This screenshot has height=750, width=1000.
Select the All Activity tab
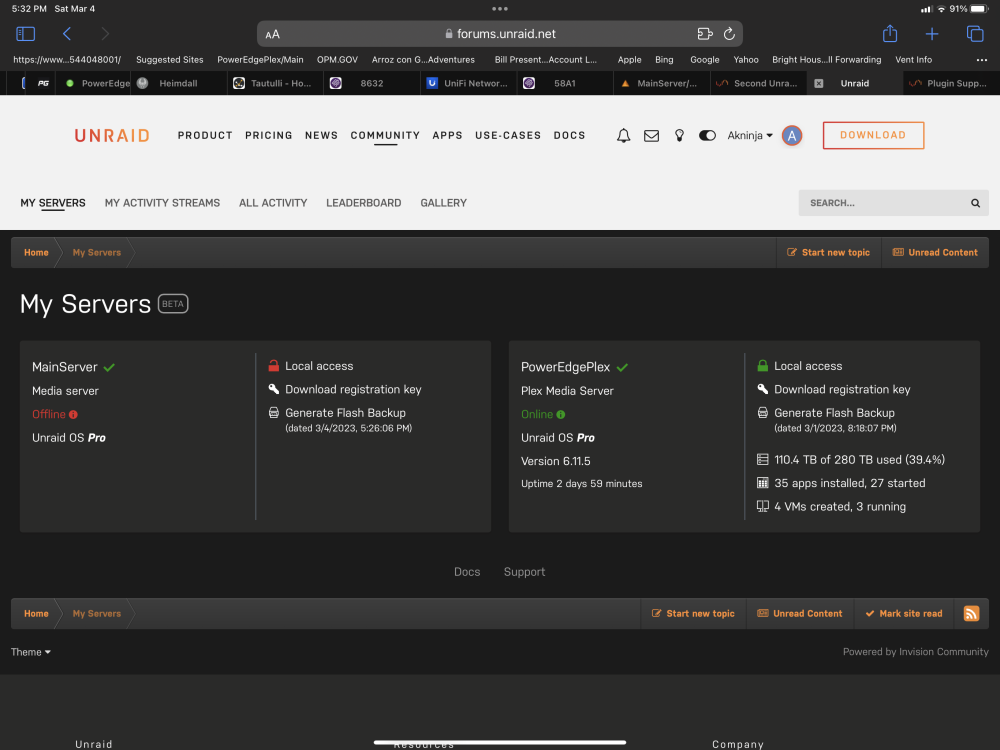click(273, 203)
